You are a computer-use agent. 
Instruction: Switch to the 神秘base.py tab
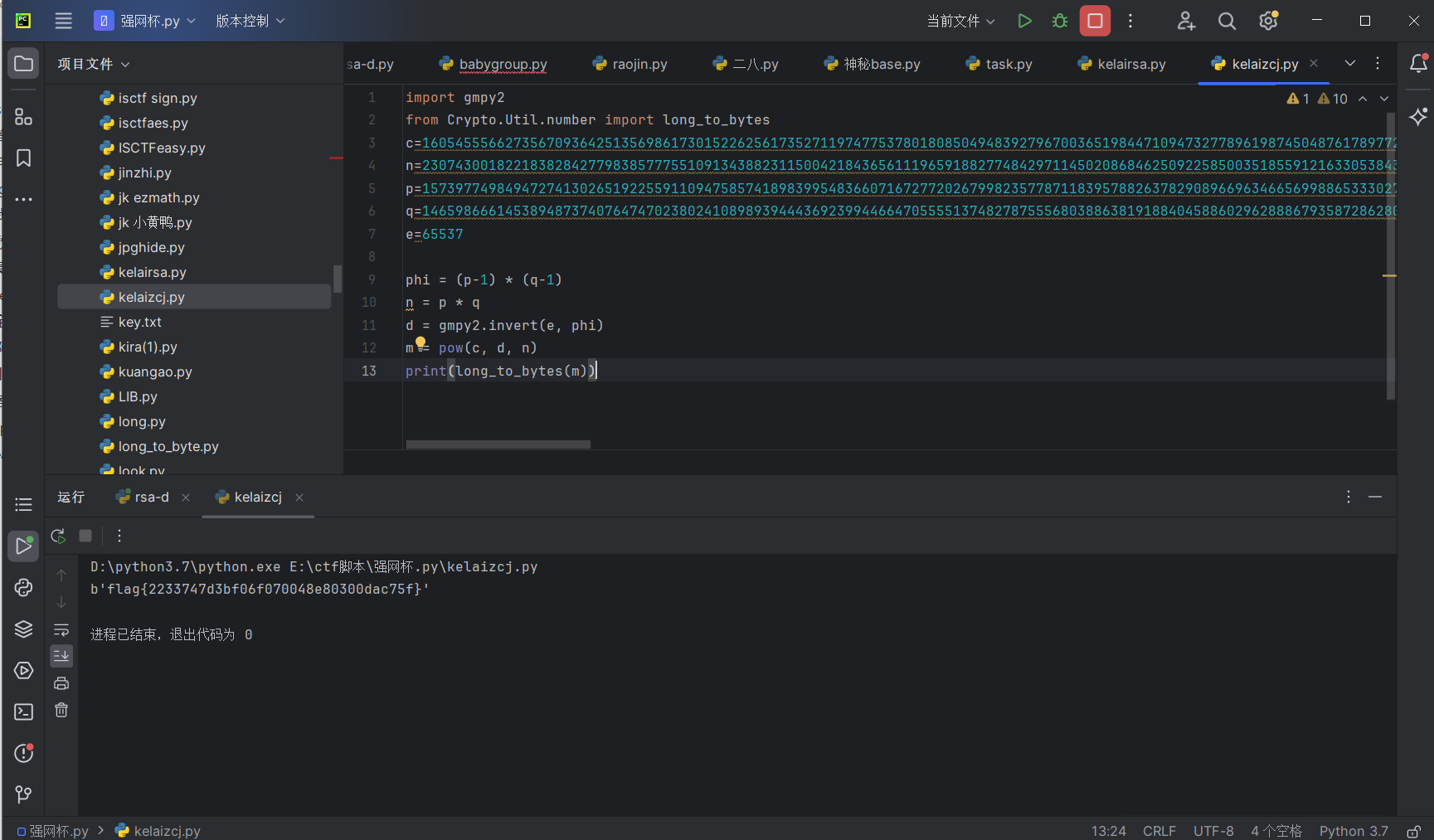coord(872,64)
